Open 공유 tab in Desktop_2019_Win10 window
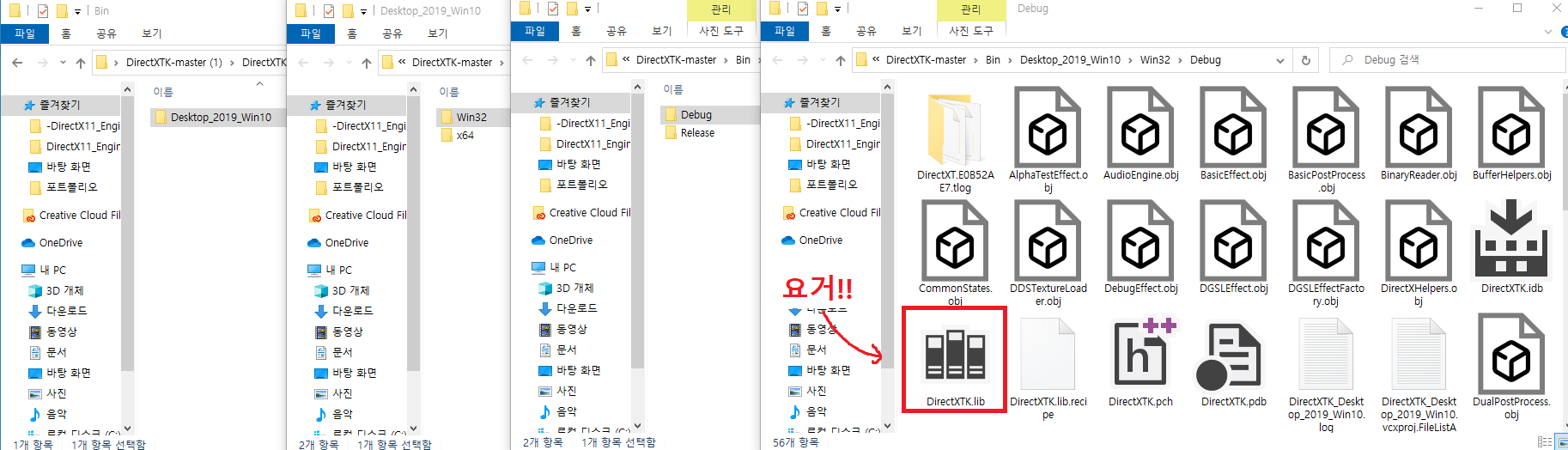The height and width of the screenshot is (450, 1568). [392, 33]
